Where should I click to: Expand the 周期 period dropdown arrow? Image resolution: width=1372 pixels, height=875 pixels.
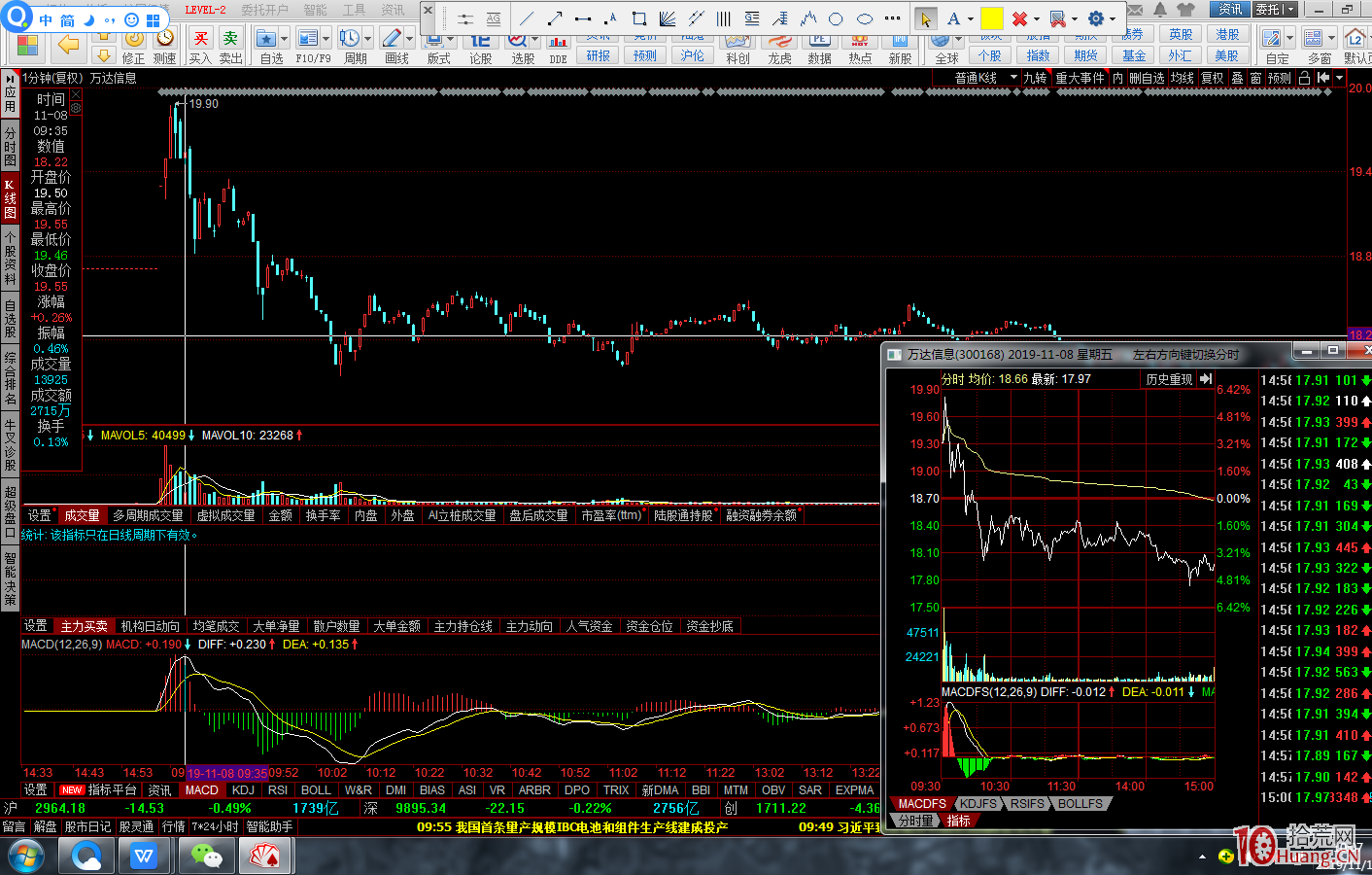pyautogui.click(x=367, y=39)
